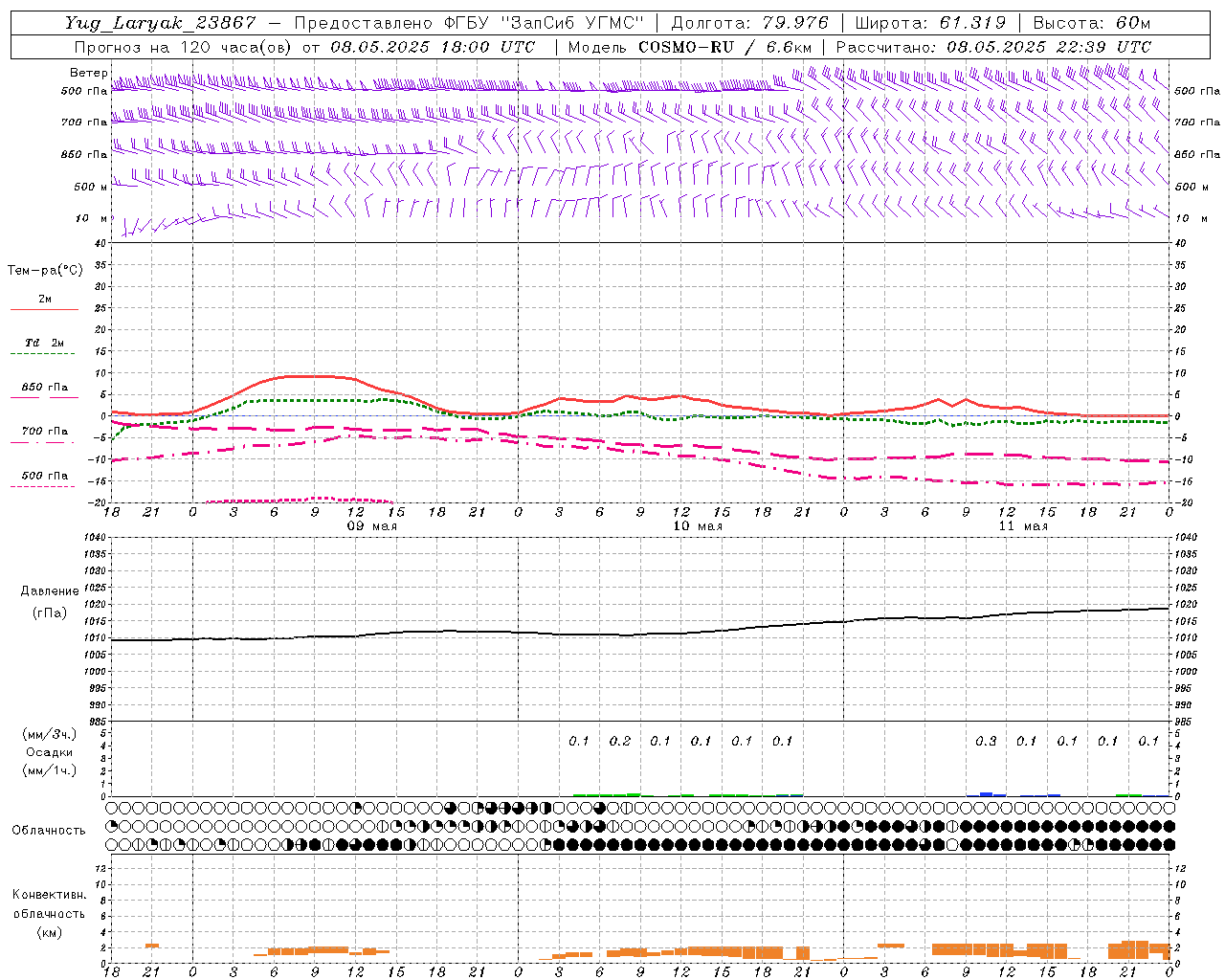Click the computed time Рассчитано: 08.05.2025 22:39 UTC
The width and height of the screenshot is (1225, 980).
[993, 47]
